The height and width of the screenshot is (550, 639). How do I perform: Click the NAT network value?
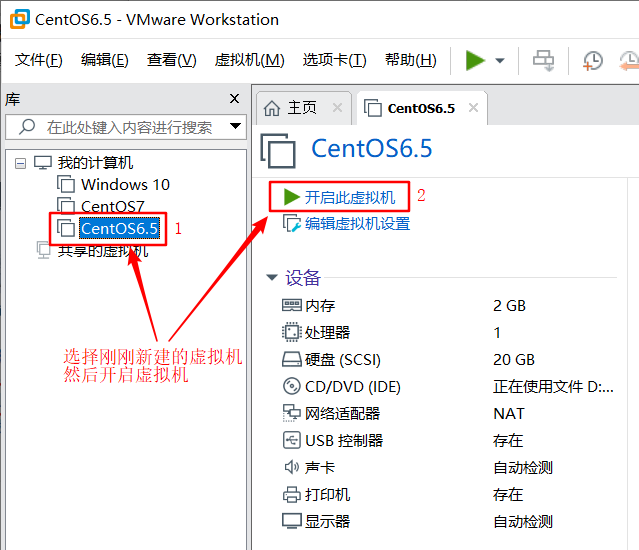pos(509,414)
